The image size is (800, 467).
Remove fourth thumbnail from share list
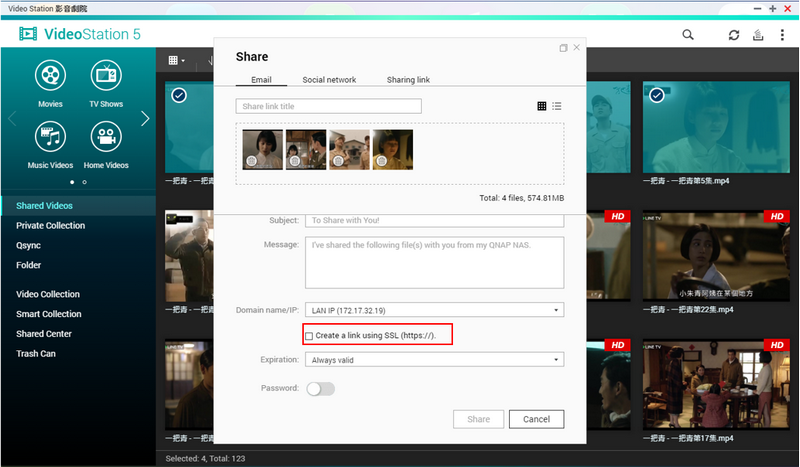(x=382, y=161)
